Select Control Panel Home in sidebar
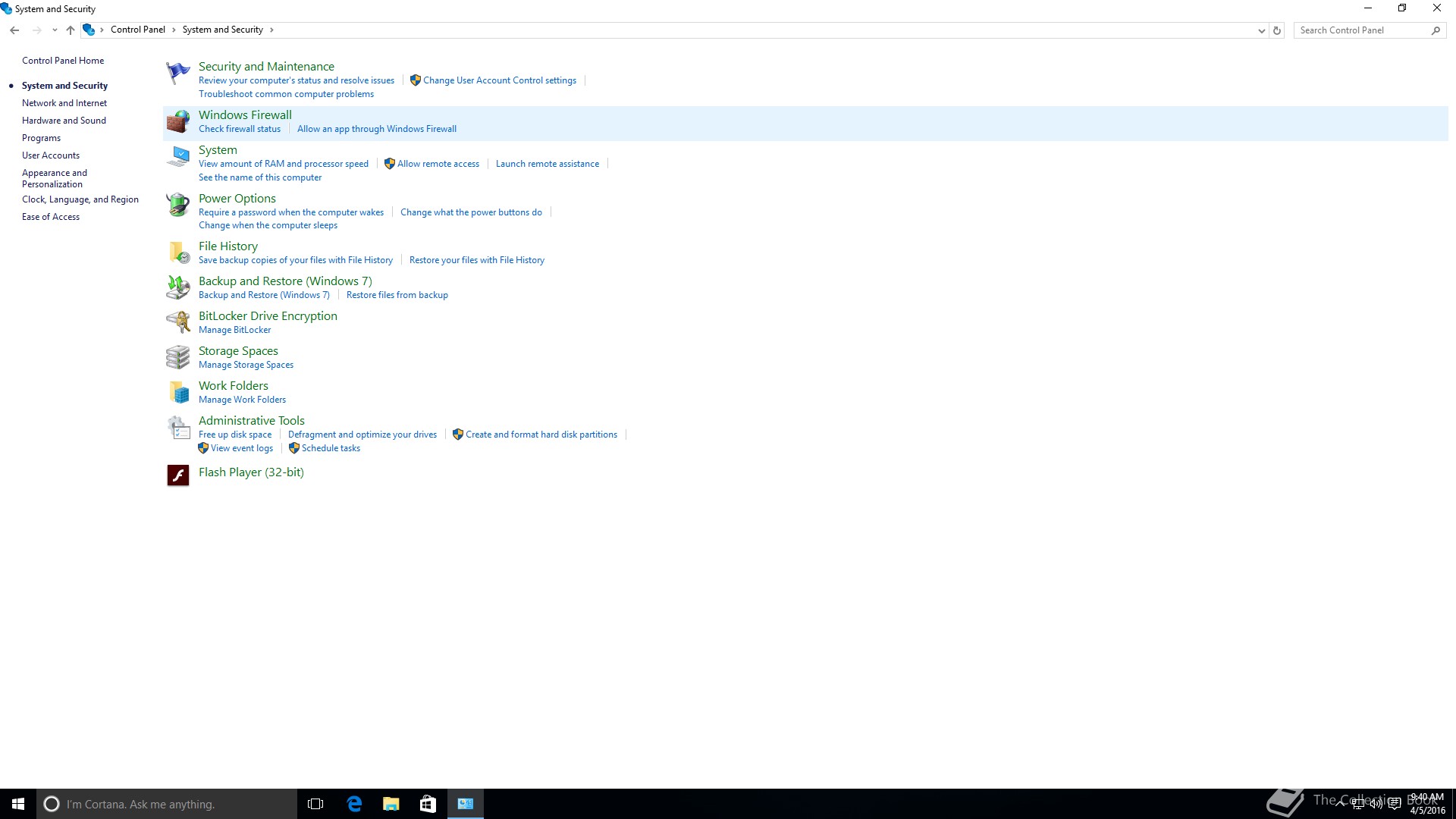The image size is (1456, 819). pyautogui.click(x=63, y=61)
